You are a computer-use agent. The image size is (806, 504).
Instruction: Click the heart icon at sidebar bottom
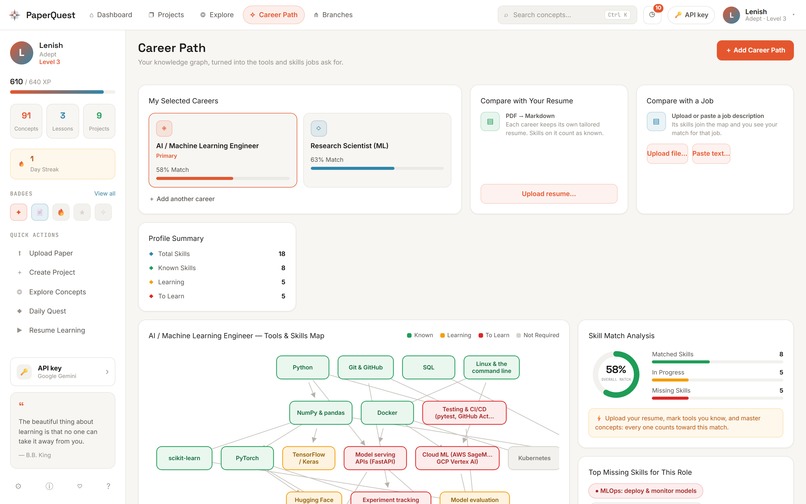pyautogui.click(x=79, y=486)
